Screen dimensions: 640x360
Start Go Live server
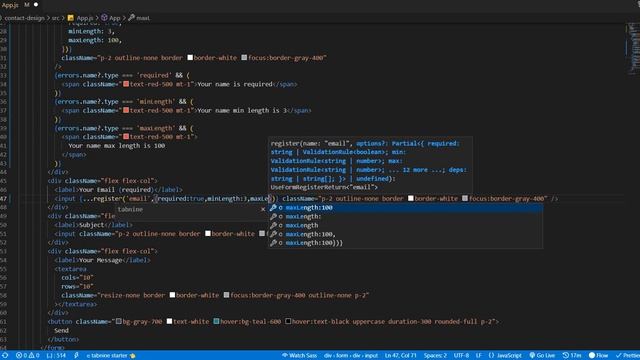click(542, 356)
